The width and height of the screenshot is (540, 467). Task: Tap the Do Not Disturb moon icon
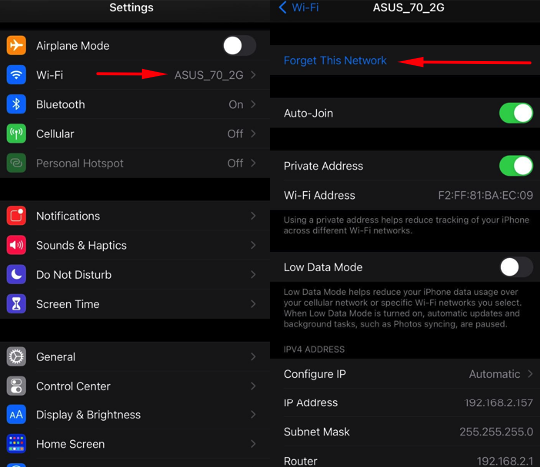point(16,274)
